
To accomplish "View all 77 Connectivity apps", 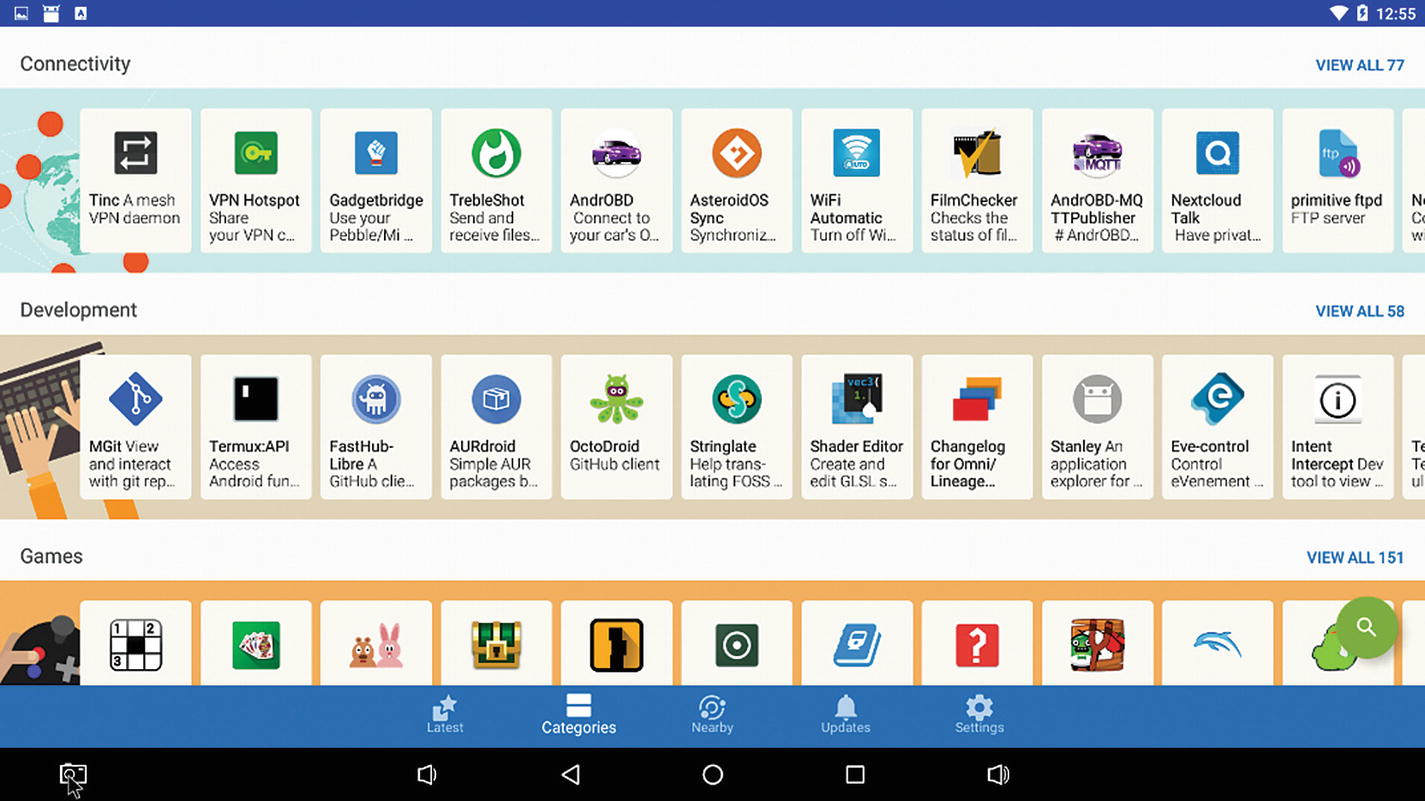I will coord(1359,65).
